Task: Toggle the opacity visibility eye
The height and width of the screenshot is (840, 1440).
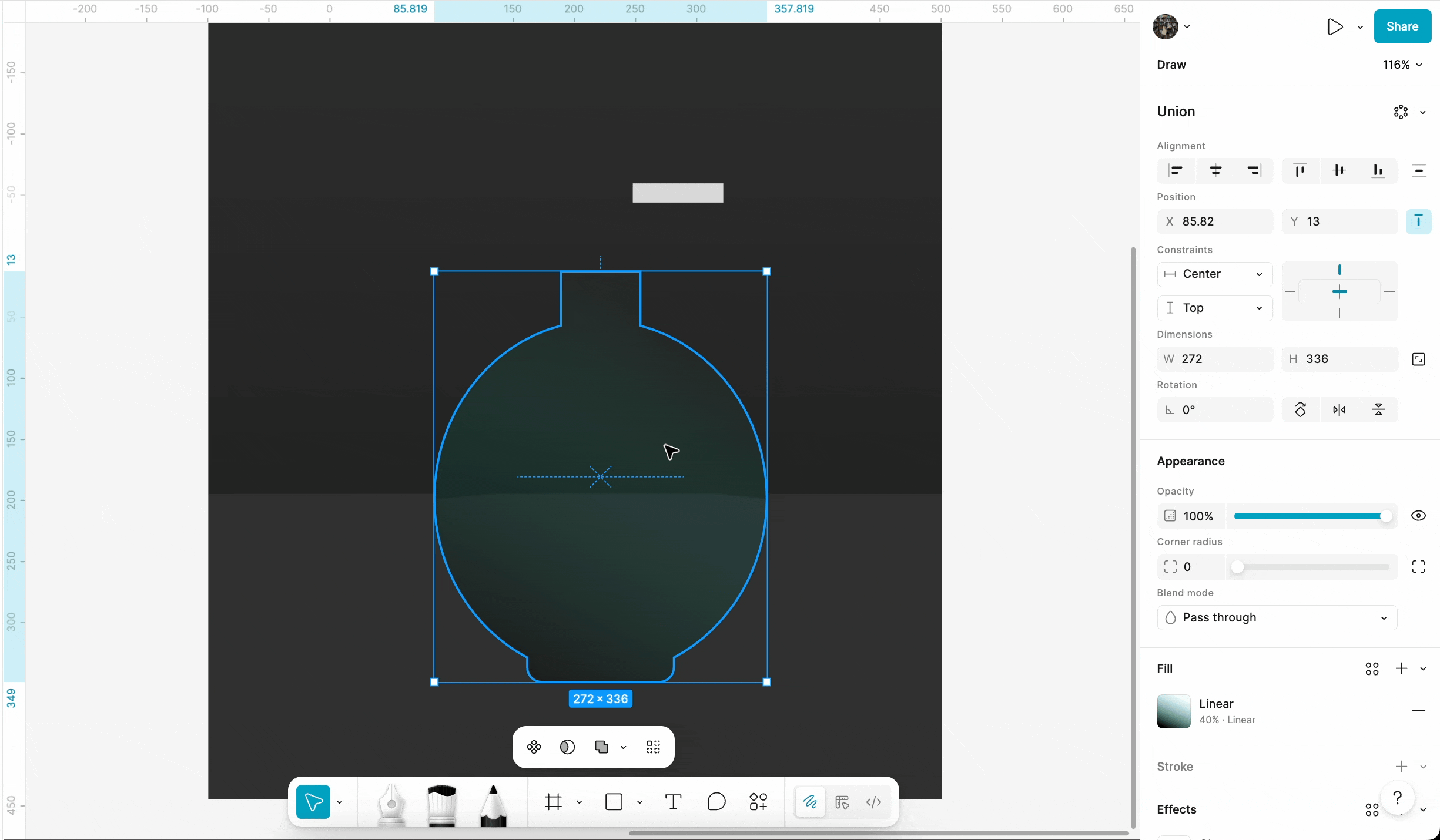Action: [x=1418, y=516]
